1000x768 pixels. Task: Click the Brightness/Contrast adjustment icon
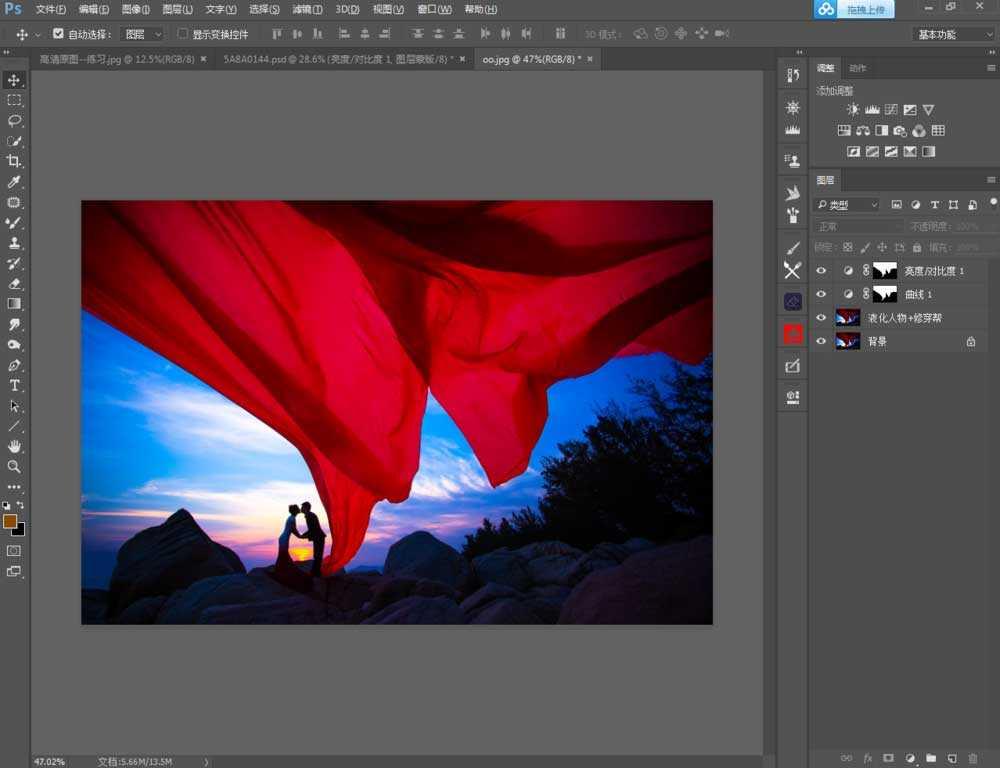click(x=852, y=109)
